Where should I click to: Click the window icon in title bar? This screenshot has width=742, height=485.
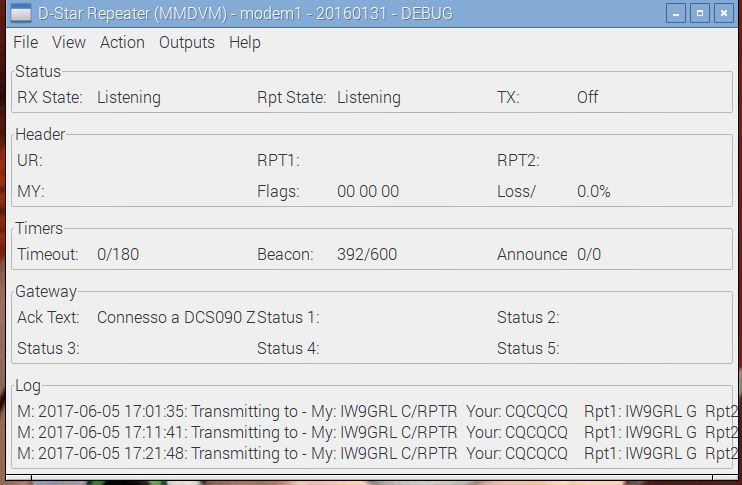[20, 13]
